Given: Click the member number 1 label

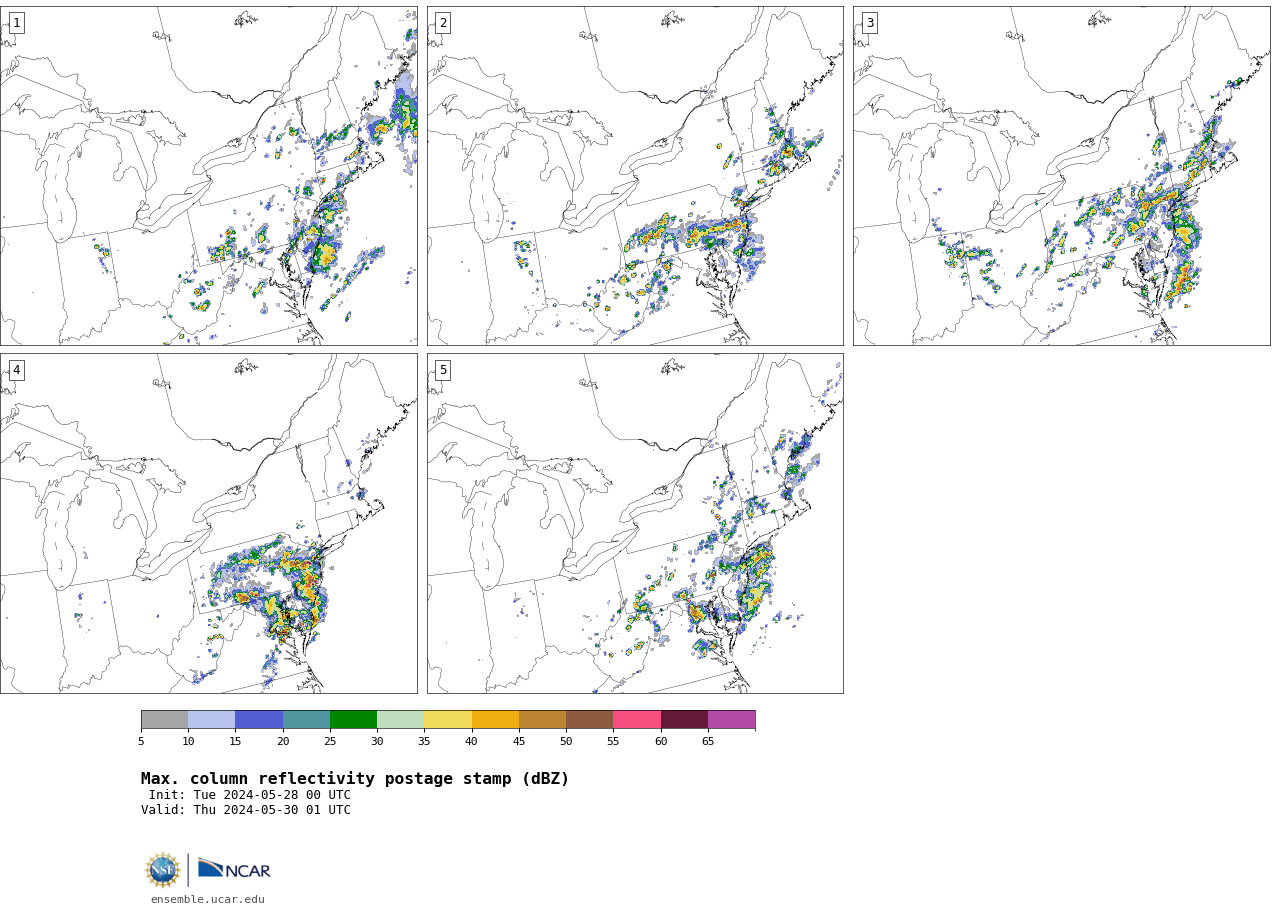Looking at the screenshot, I should [16, 23].
